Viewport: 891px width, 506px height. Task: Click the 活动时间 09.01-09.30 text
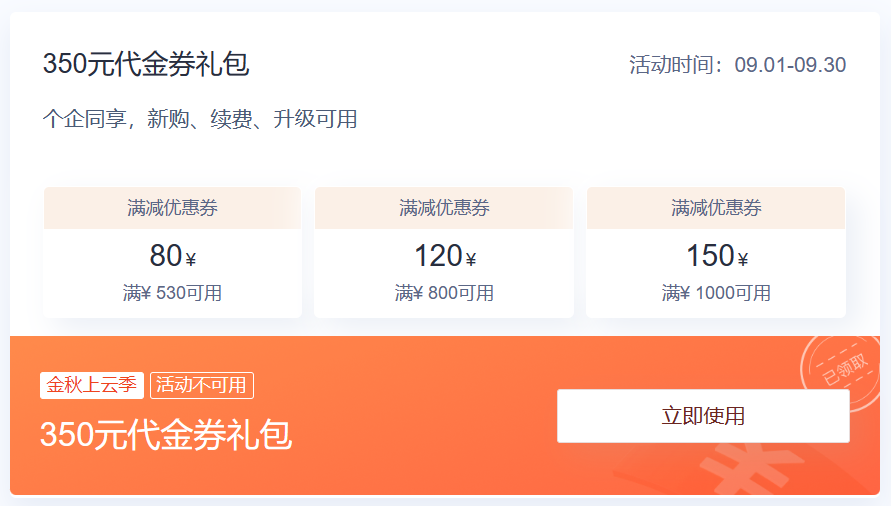pyautogui.click(x=738, y=65)
